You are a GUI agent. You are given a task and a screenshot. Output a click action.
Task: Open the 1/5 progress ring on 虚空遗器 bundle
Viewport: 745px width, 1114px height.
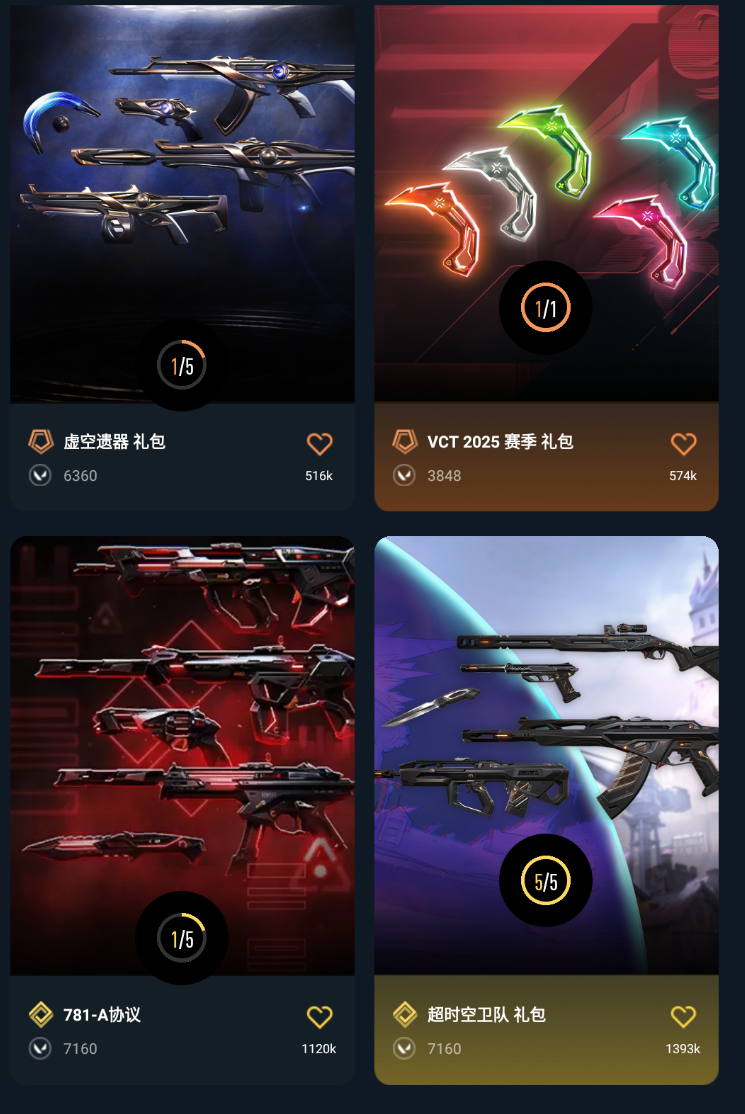tap(182, 366)
